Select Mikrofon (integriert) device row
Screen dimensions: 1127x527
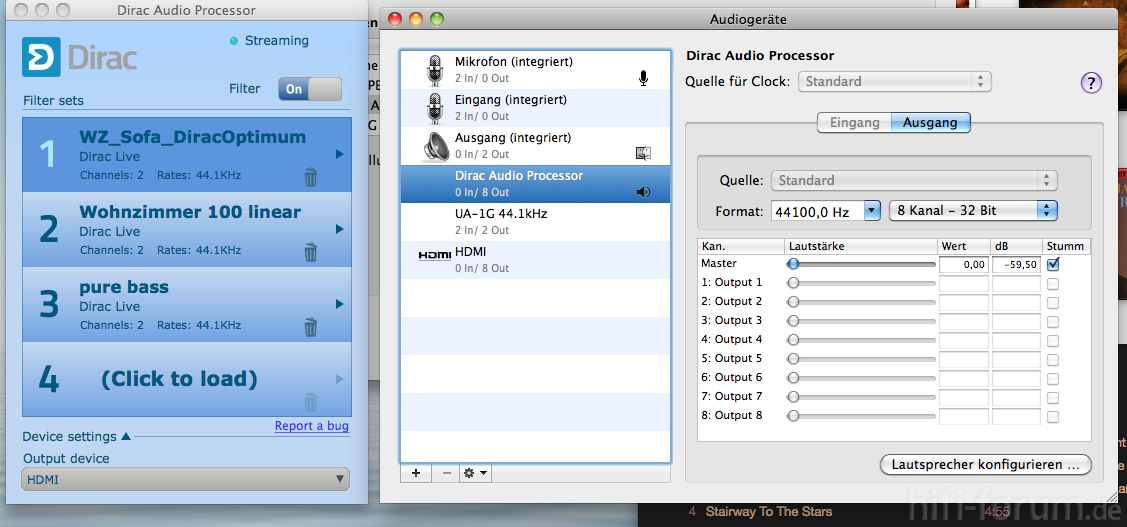[535, 70]
